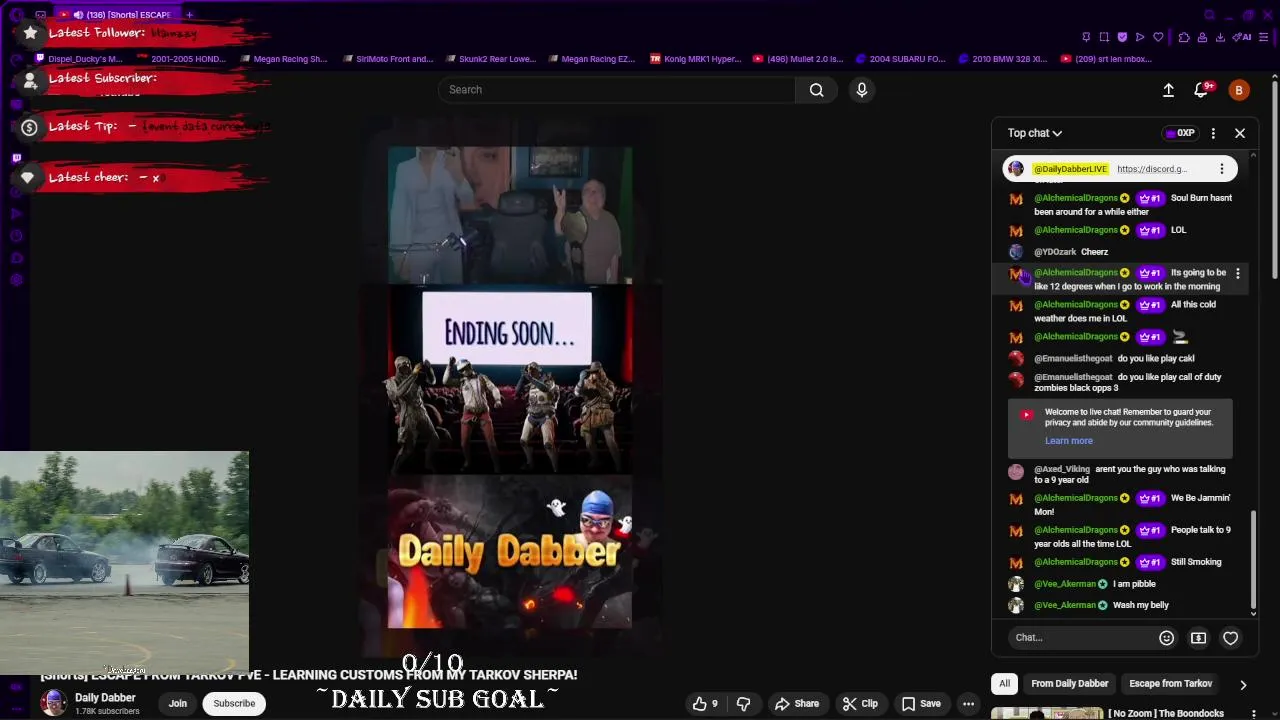The width and height of the screenshot is (1280, 720).
Task: Save video to playlist
Action: coord(921,704)
